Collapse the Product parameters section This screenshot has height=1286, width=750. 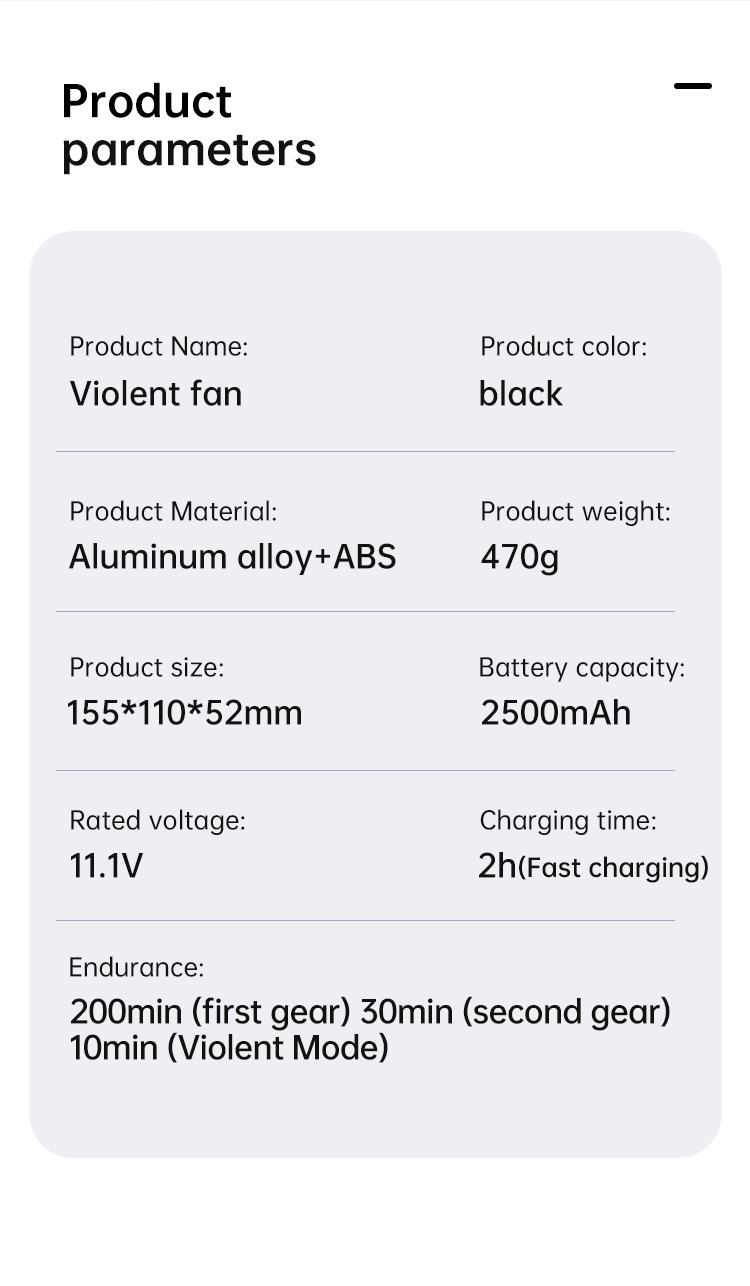[x=692, y=87]
